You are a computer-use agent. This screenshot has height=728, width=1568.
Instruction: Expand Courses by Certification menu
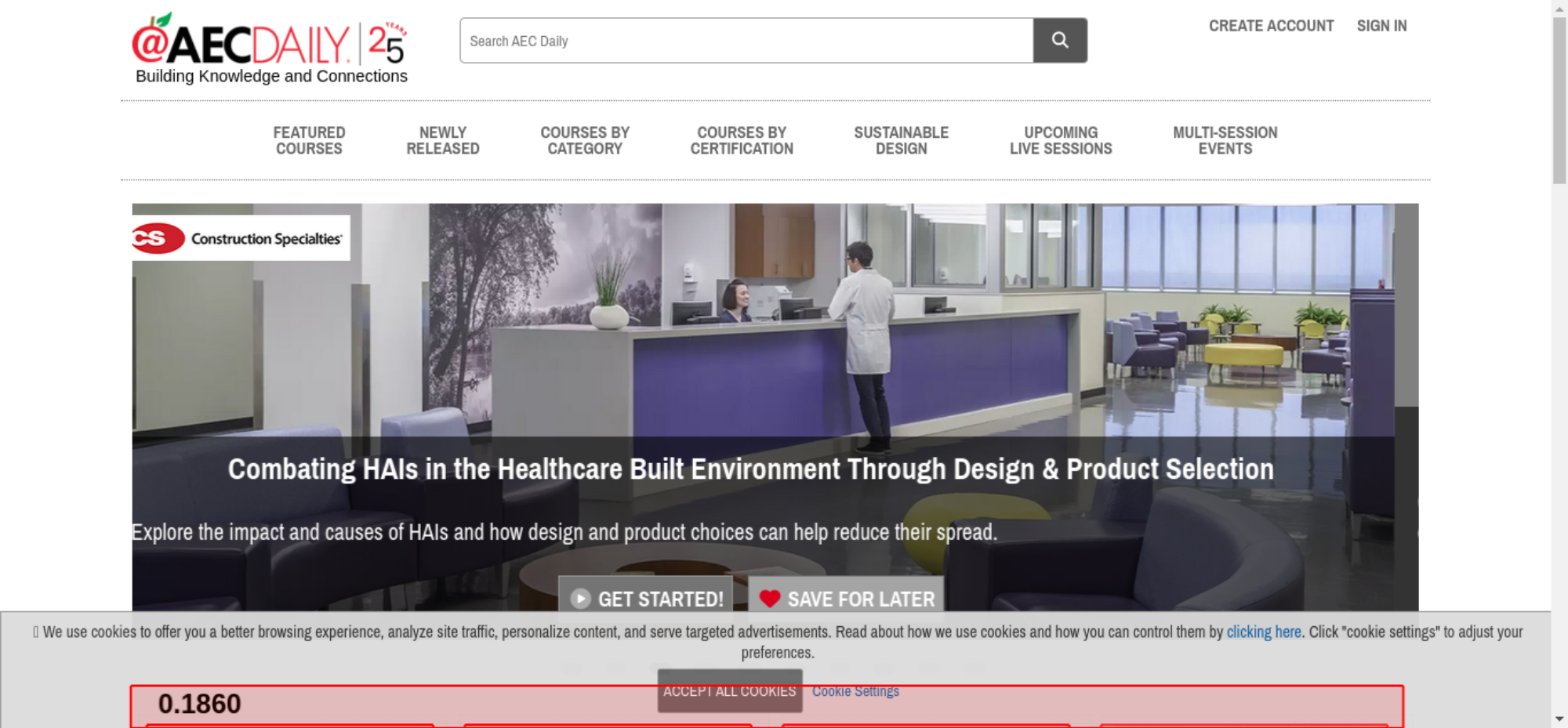742,141
